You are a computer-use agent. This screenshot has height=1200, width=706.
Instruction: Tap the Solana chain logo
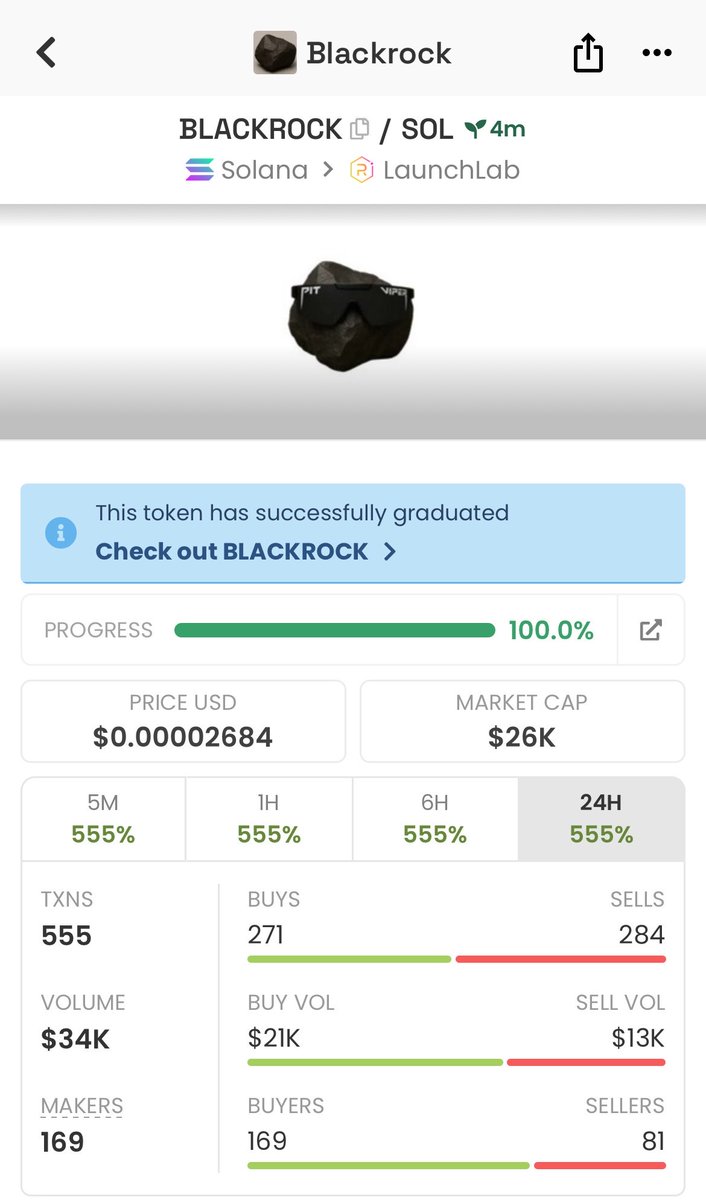point(200,170)
